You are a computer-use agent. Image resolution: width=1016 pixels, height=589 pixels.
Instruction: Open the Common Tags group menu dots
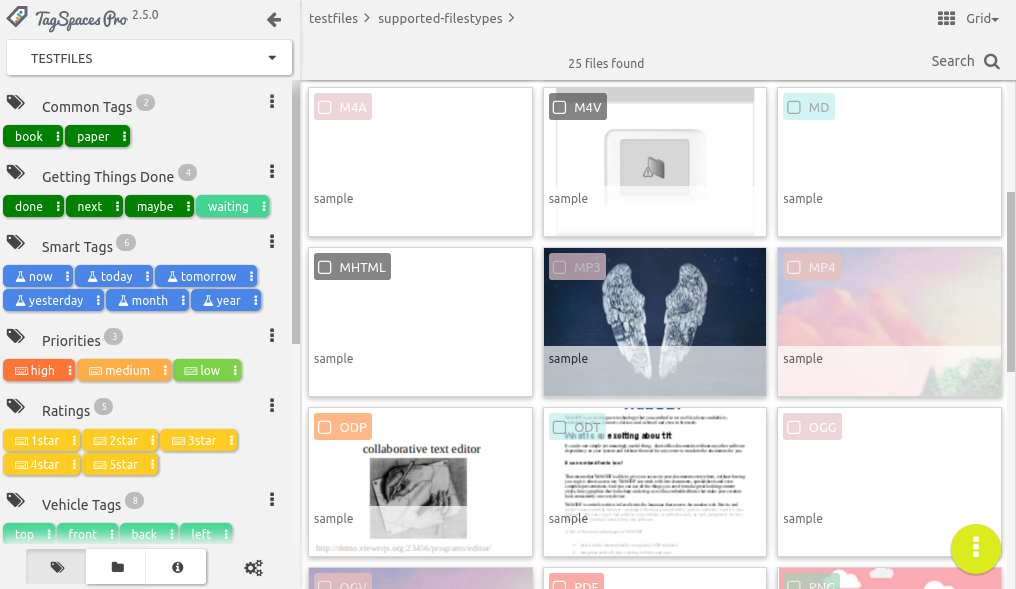pyautogui.click(x=272, y=101)
